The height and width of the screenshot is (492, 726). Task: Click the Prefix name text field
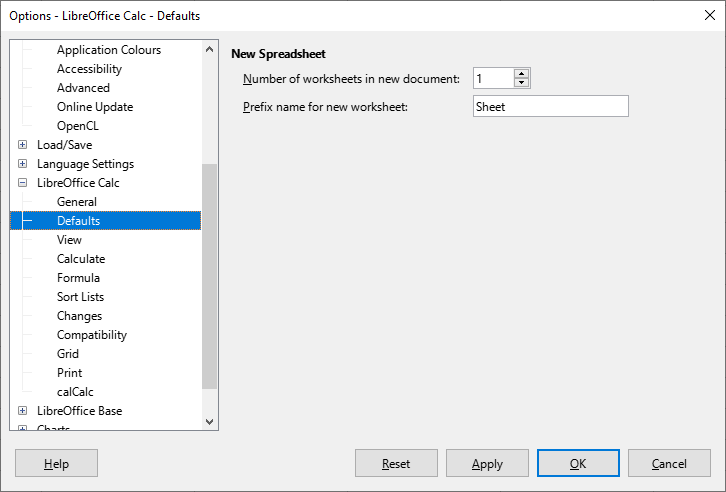(x=551, y=106)
